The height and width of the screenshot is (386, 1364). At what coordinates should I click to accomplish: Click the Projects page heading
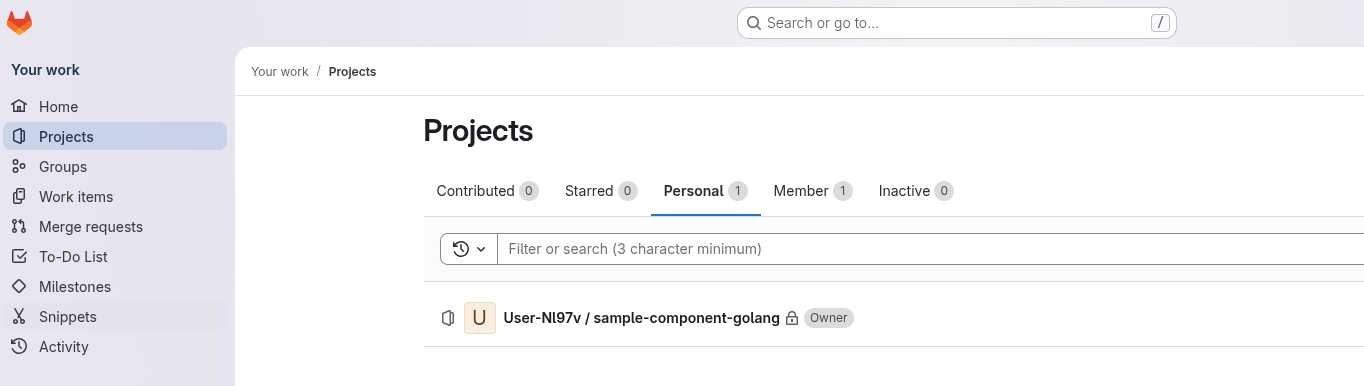[478, 131]
